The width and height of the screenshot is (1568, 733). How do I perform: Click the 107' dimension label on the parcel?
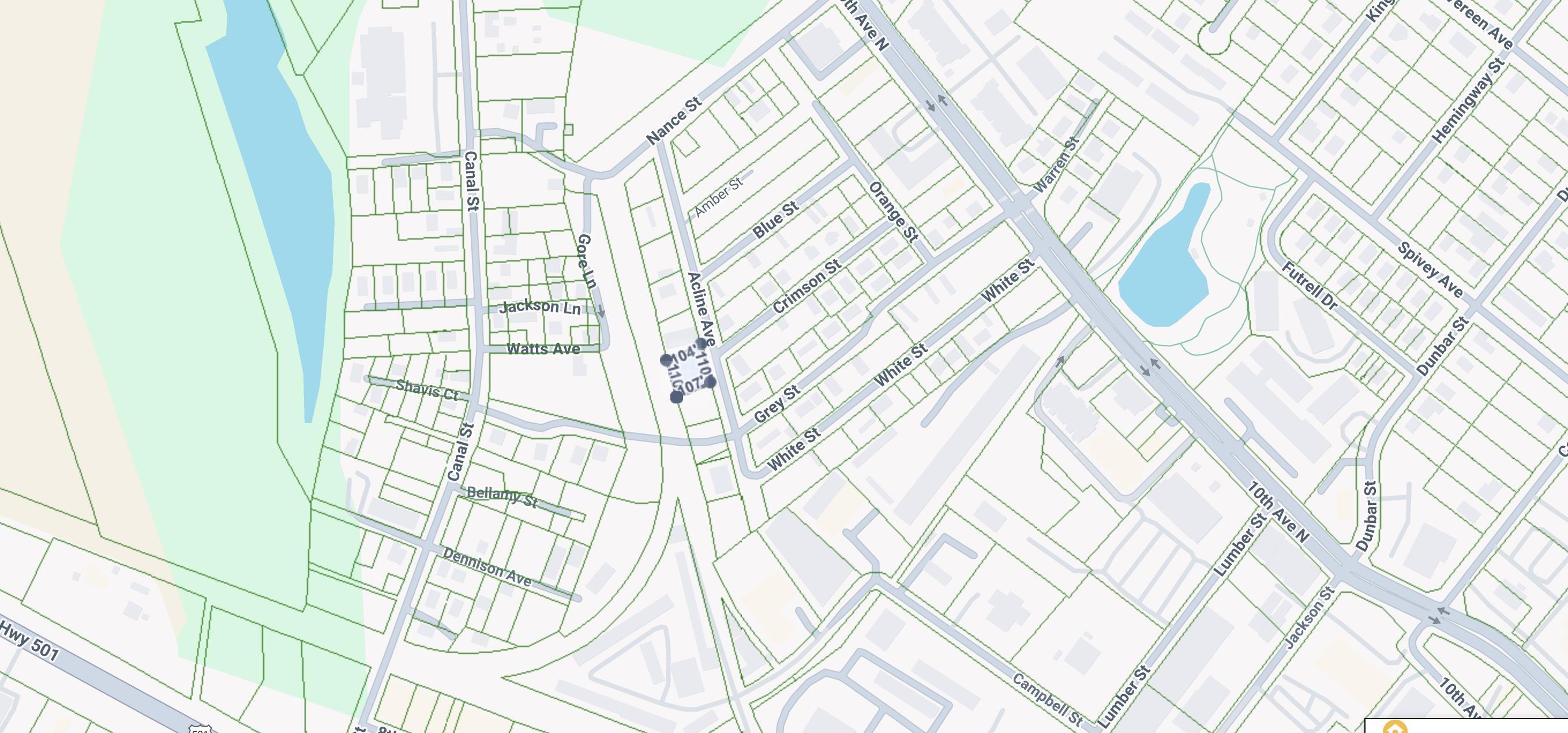click(x=691, y=386)
